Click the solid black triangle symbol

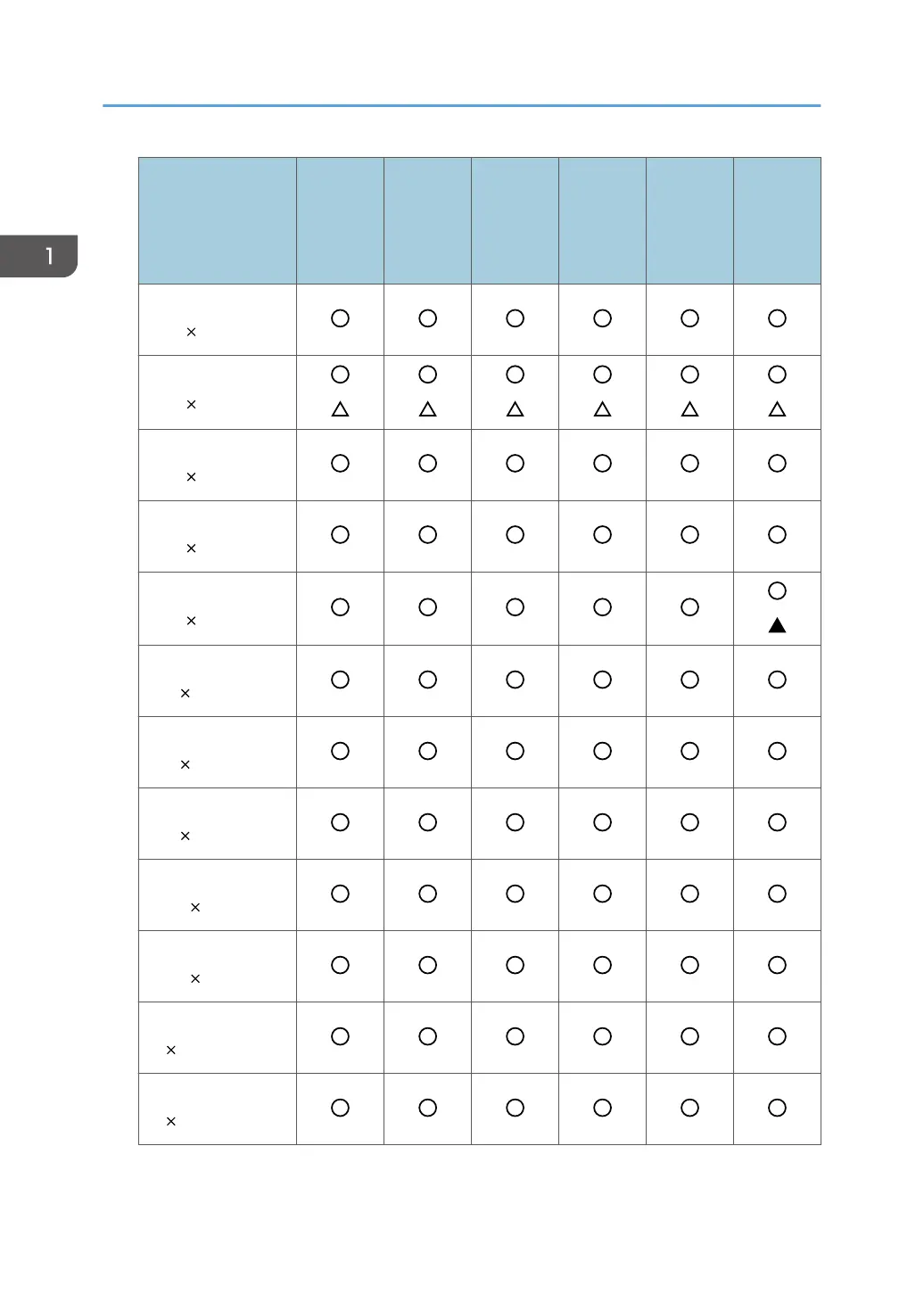tap(777, 625)
